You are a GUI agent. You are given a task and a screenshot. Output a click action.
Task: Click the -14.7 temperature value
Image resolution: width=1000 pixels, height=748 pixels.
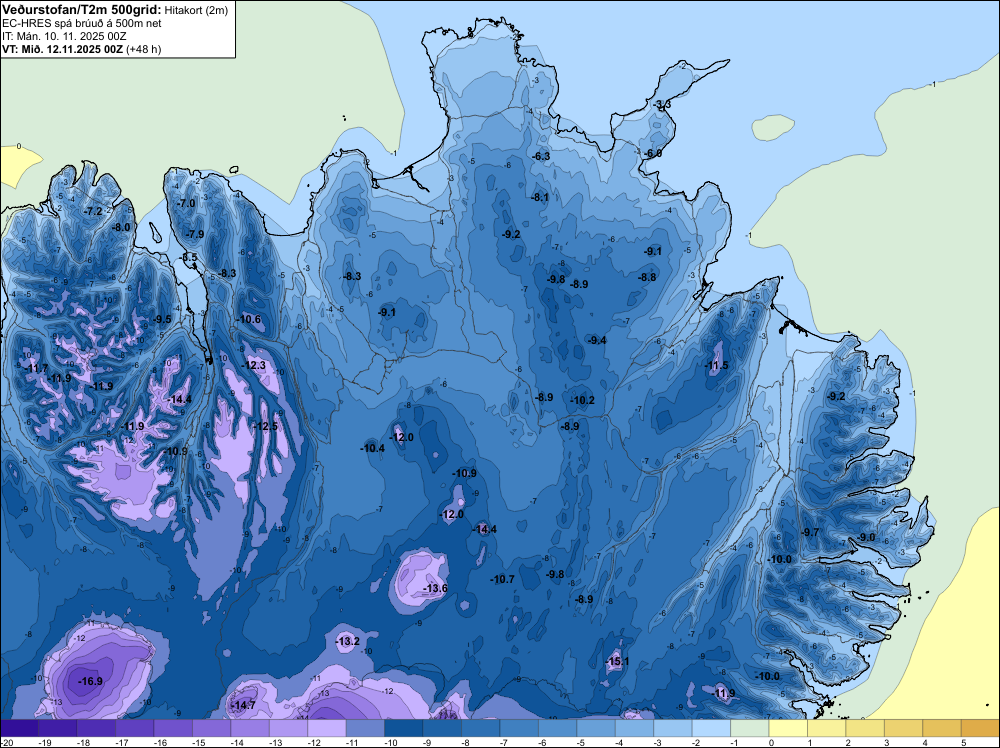pyautogui.click(x=243, y=705)
